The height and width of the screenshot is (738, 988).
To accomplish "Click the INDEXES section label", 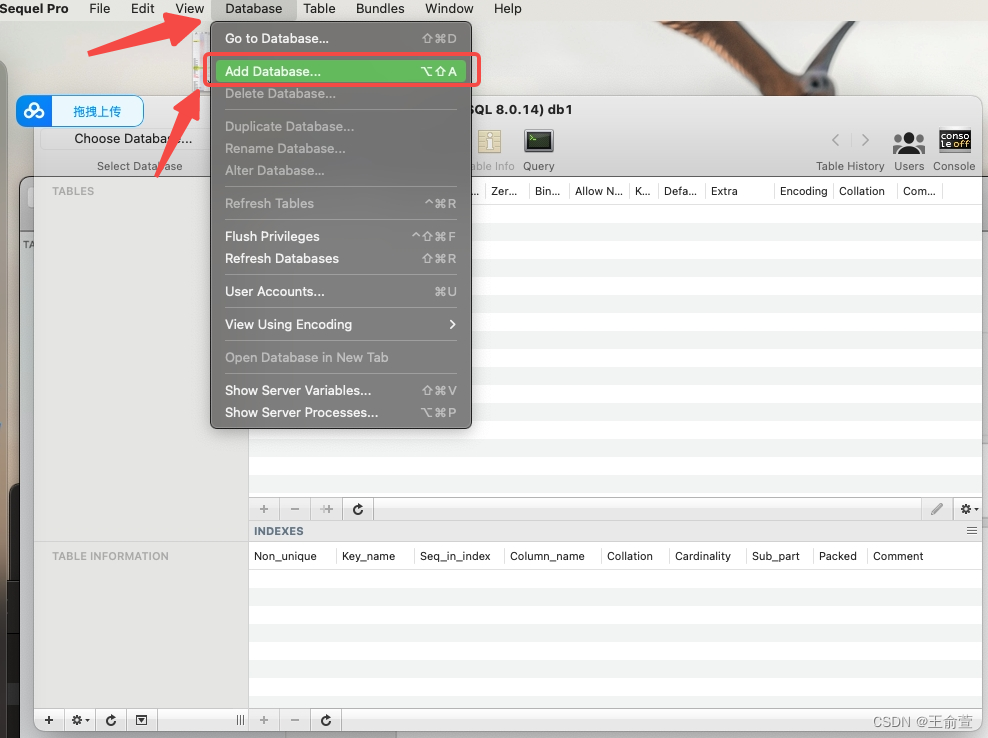I will [279, 531].
